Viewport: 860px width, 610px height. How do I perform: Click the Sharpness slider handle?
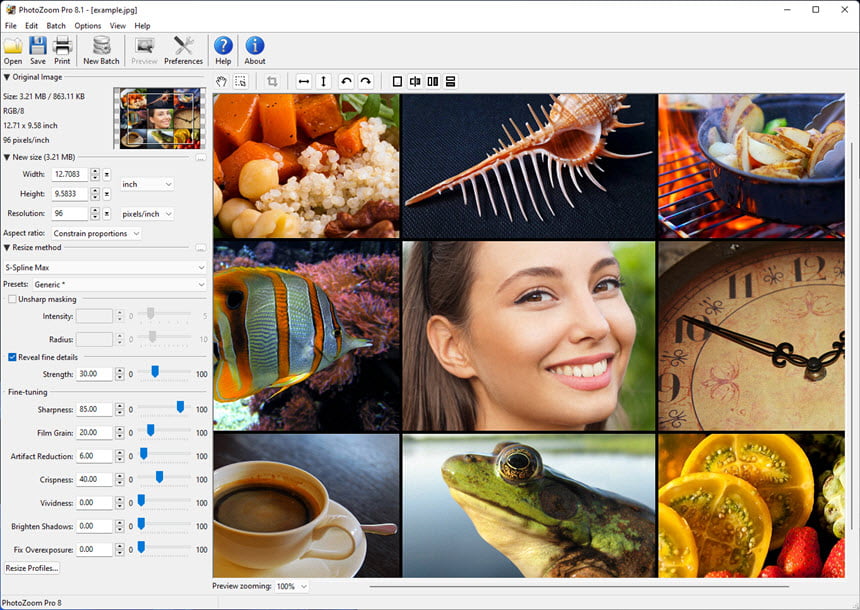click(x=180, y=407)
